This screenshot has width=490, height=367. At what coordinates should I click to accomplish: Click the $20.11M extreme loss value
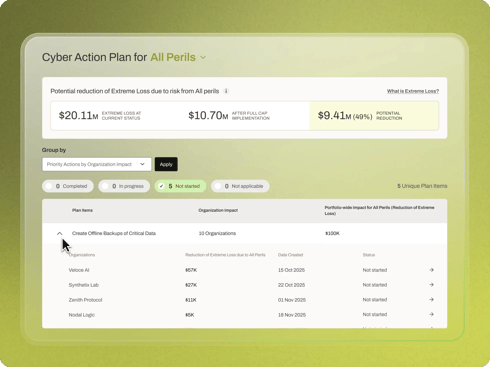coord(78,115)
